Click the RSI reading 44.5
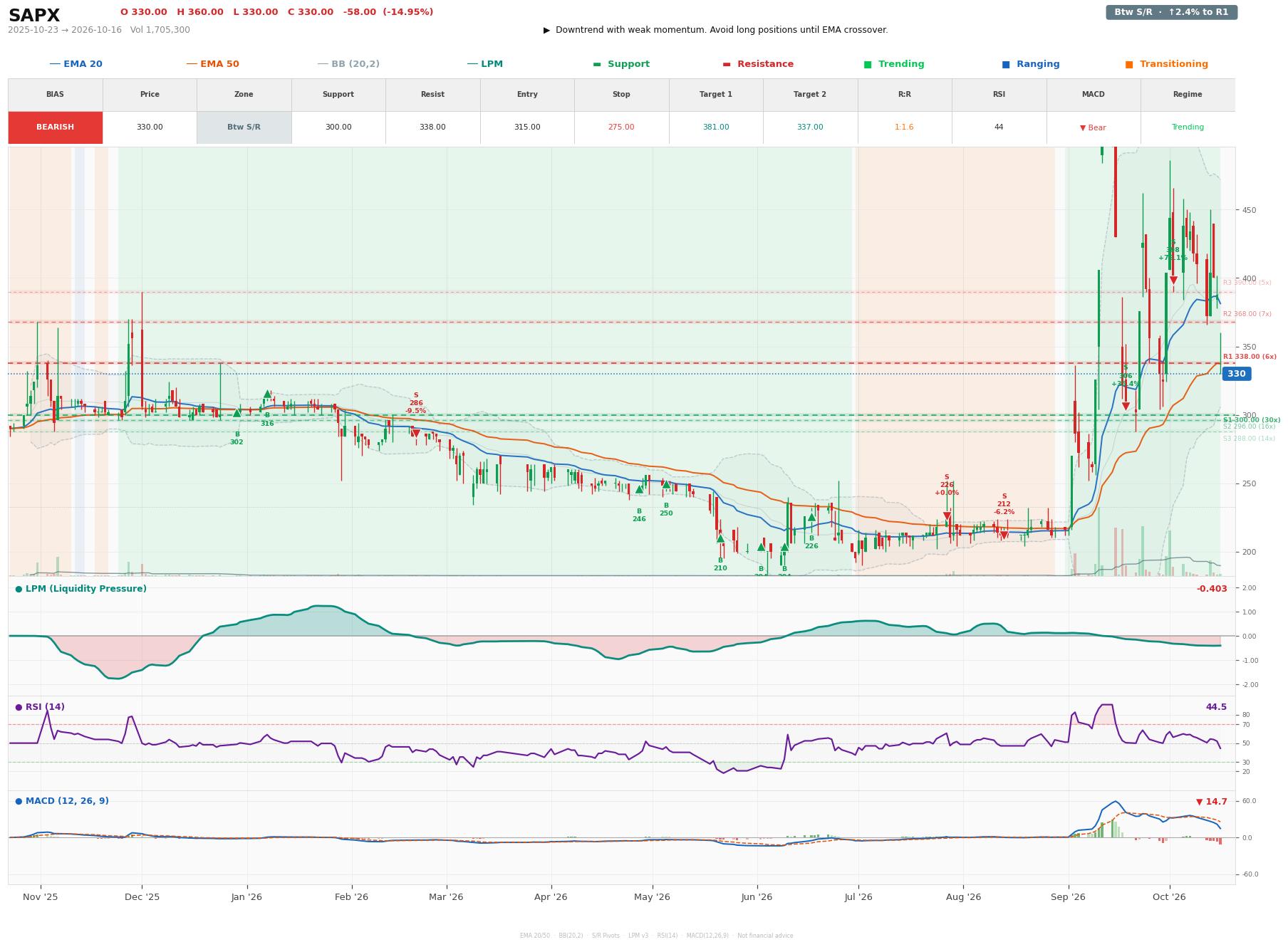Image resolution: width=1288 pixels, height=947 pixels. (1216, 707)
